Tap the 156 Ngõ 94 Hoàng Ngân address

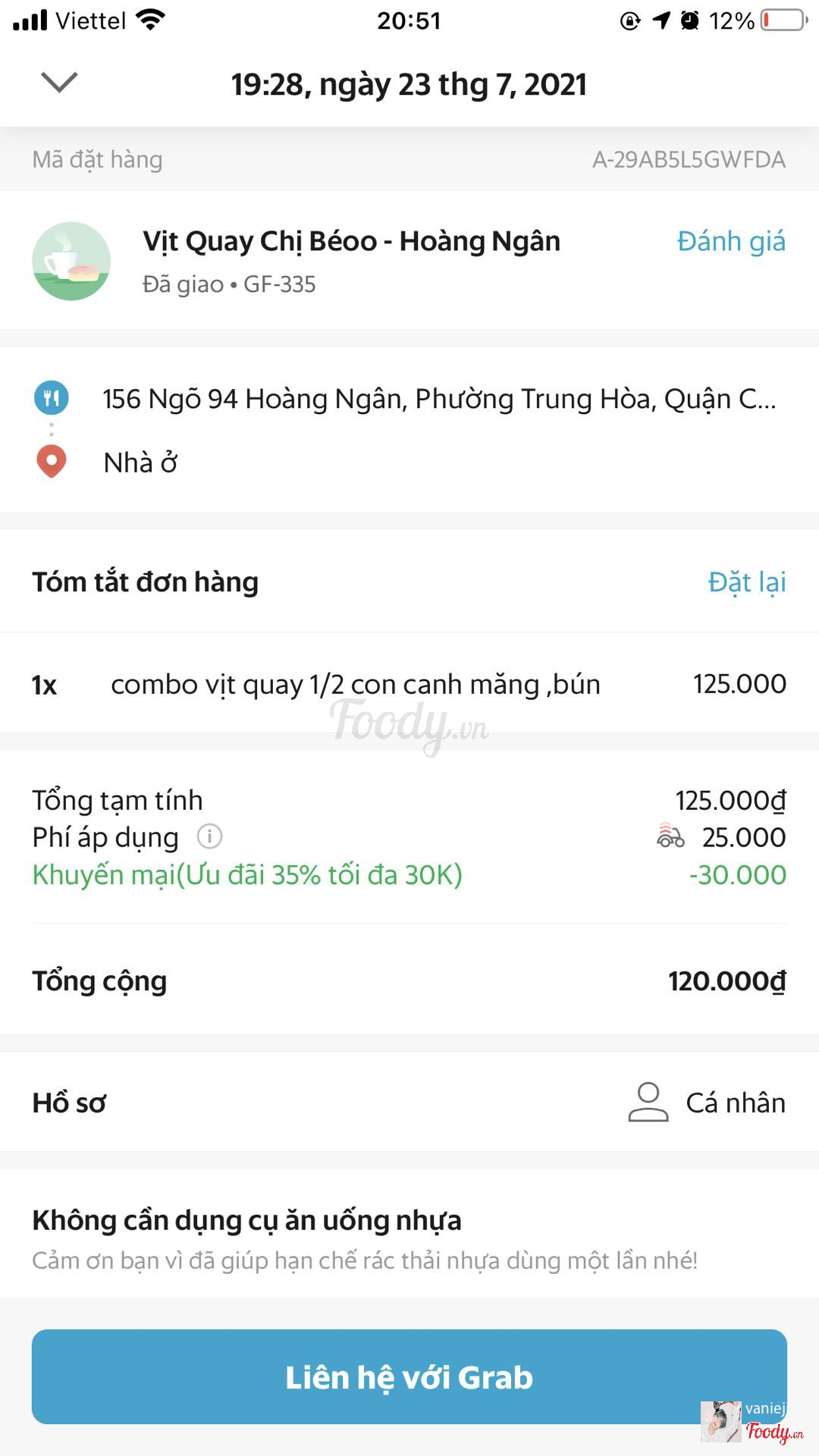(x=439, y=399)
